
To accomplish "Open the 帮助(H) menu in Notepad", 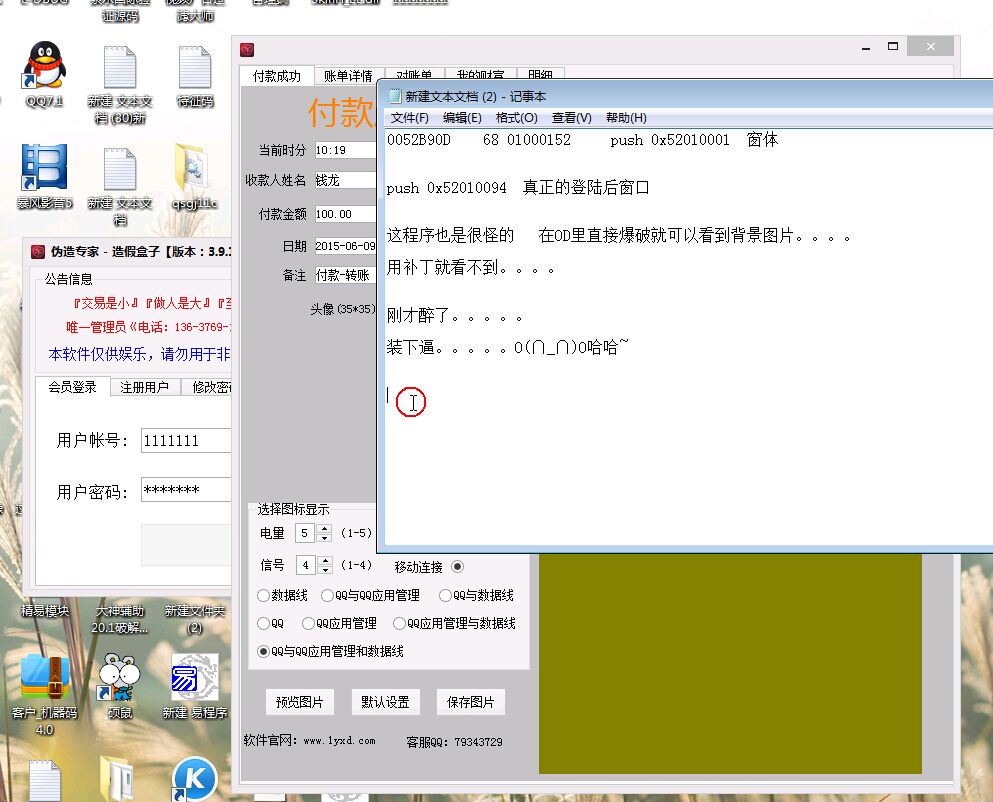I will pyautogui.click(x=626, y=118).
